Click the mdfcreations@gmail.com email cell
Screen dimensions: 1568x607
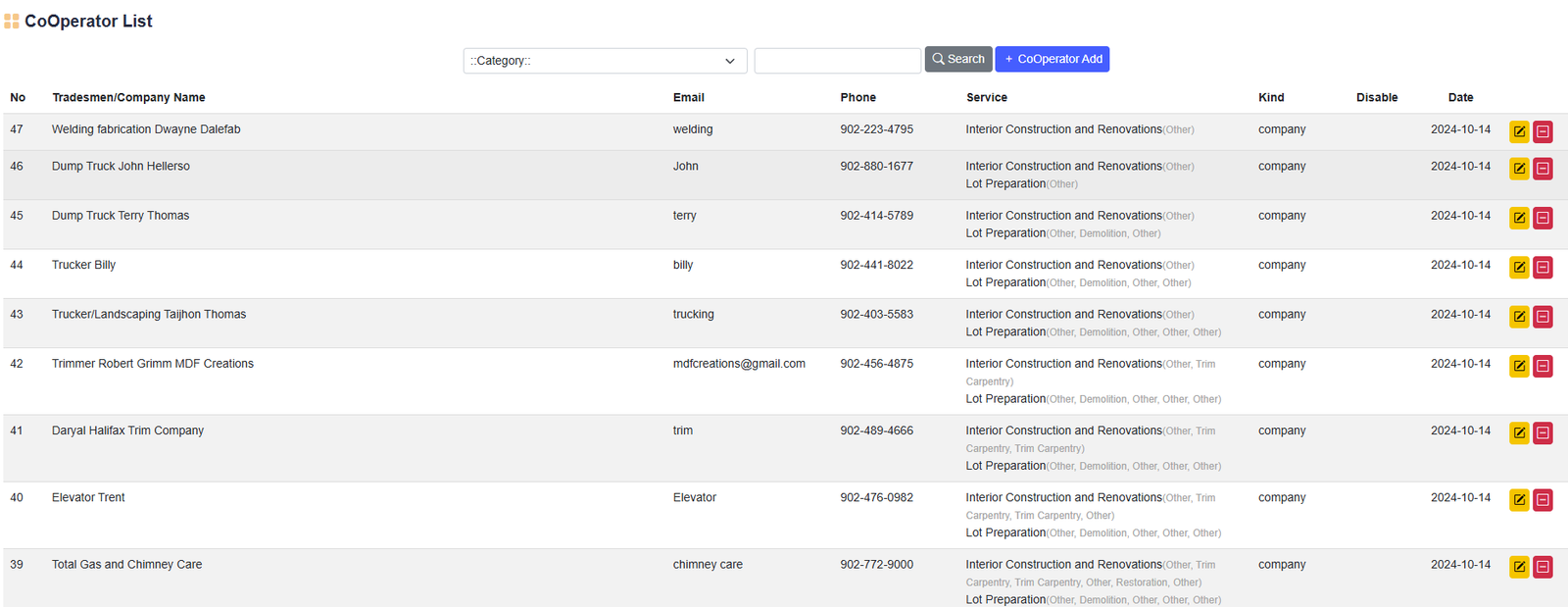coord(739,364)
